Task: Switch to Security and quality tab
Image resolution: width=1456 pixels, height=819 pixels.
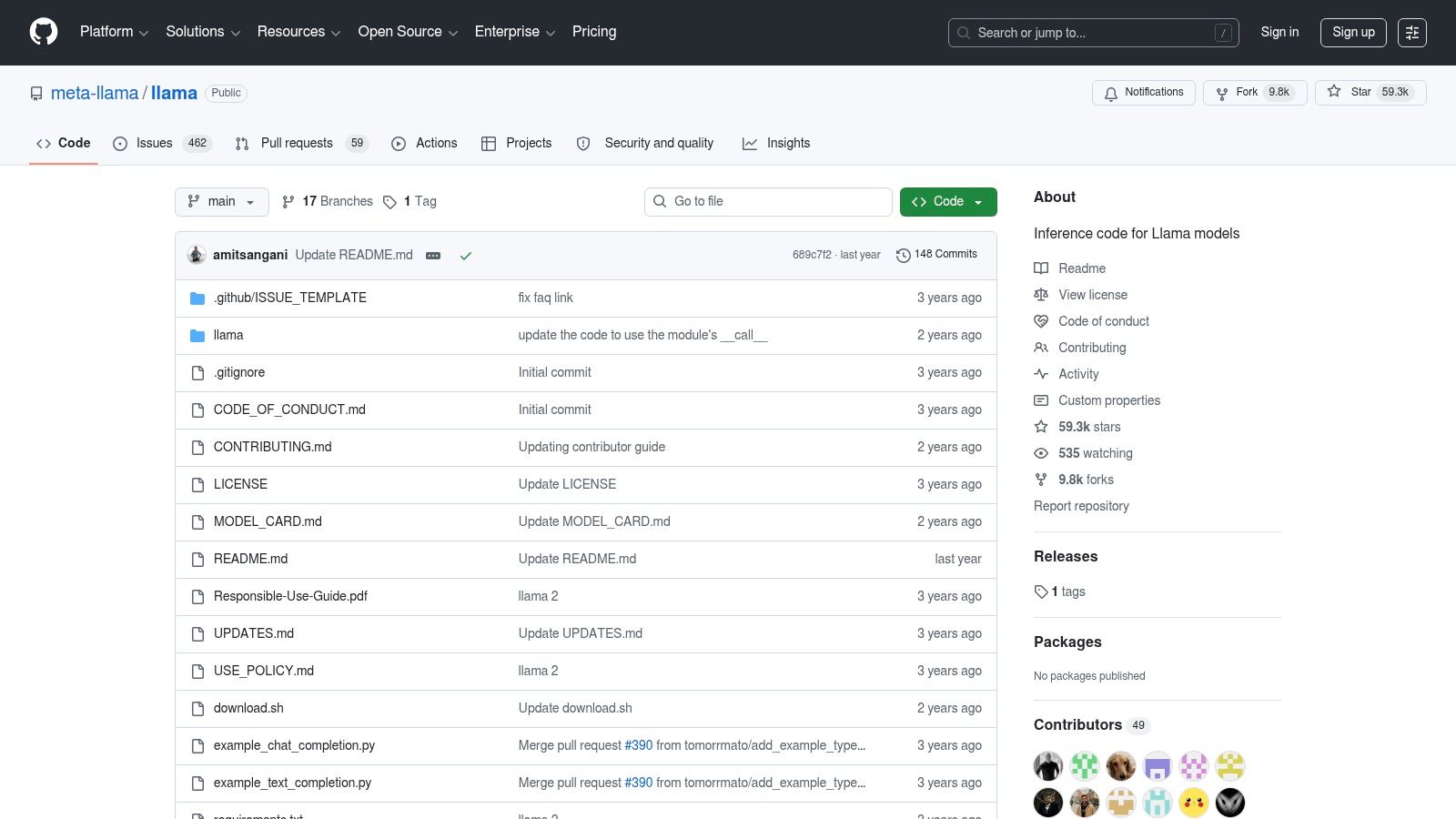Action: [645, 143]
